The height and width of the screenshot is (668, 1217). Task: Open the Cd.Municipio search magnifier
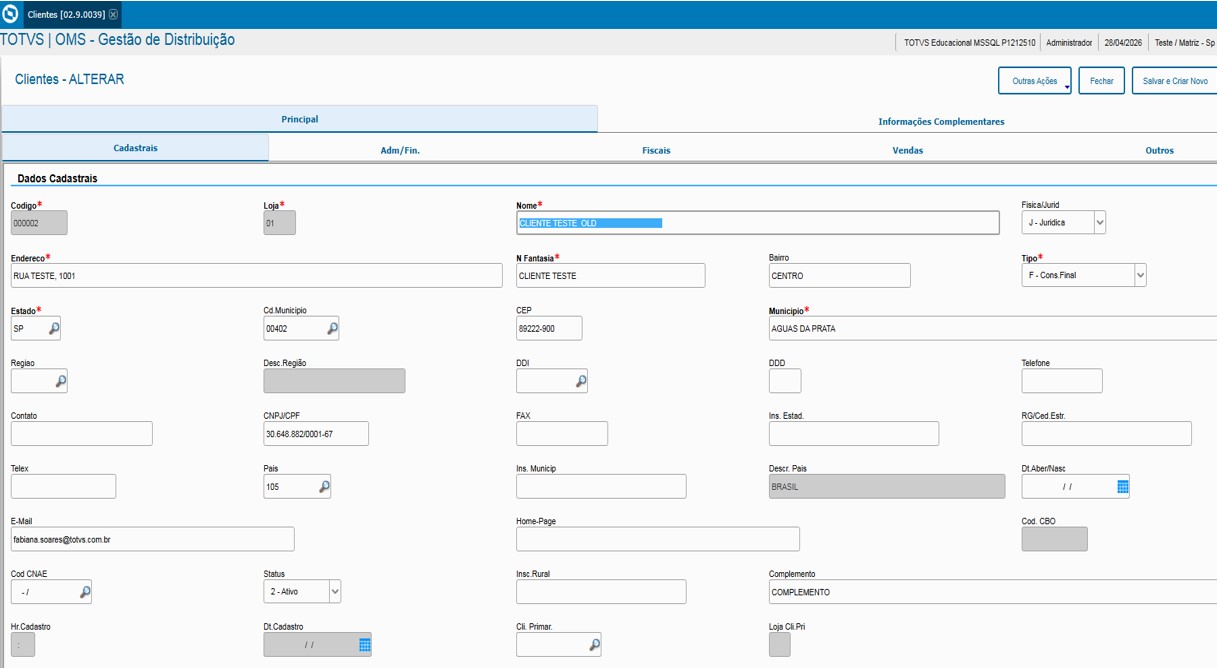point(332,328)
